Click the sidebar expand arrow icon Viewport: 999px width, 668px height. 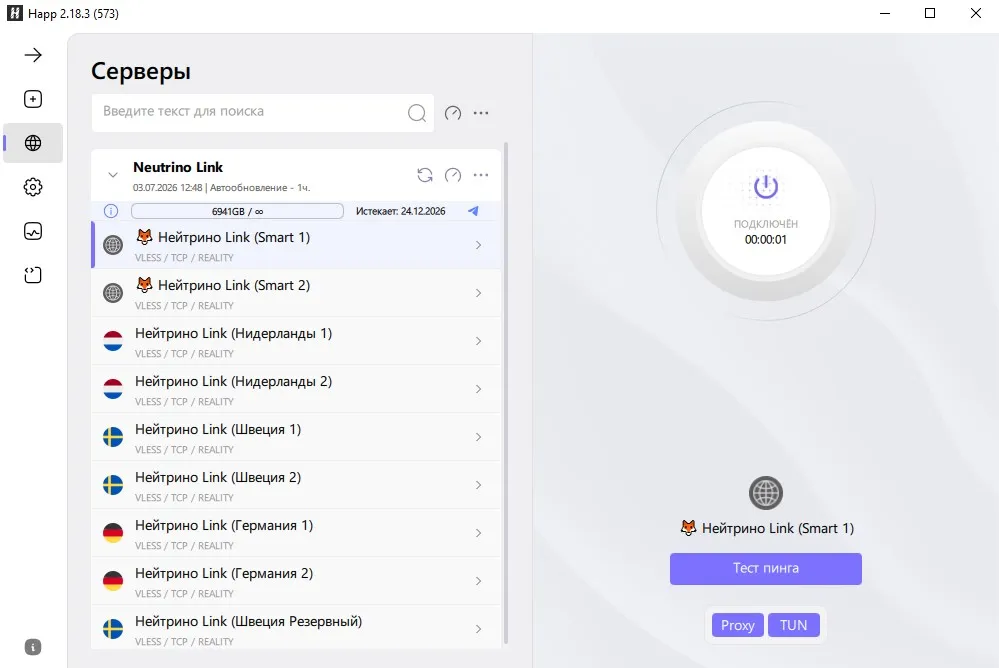point(33,55)
